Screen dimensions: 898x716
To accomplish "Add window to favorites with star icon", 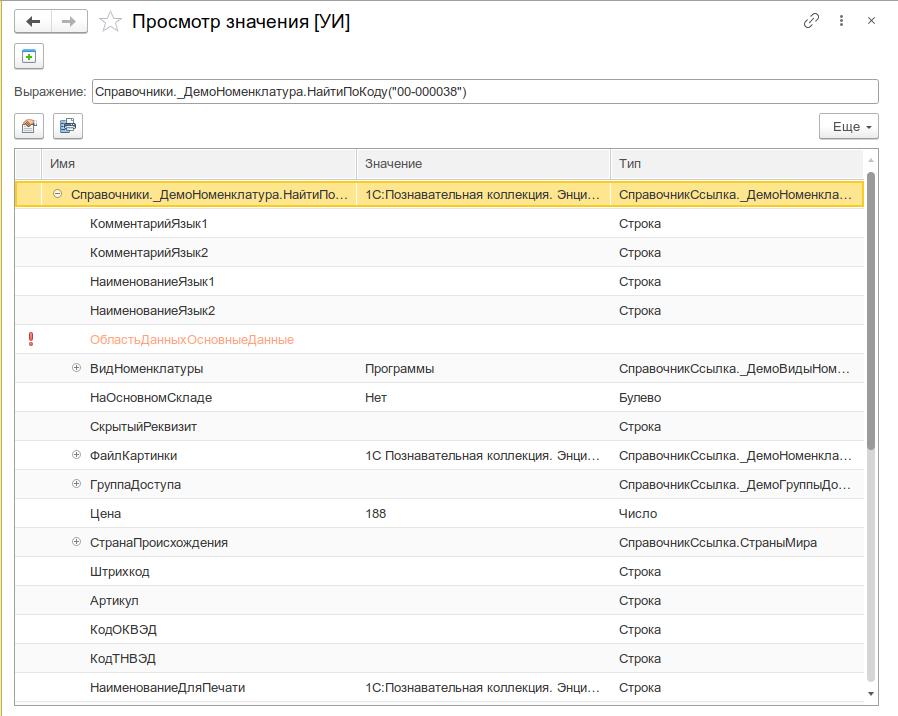I will coord(110,22).
